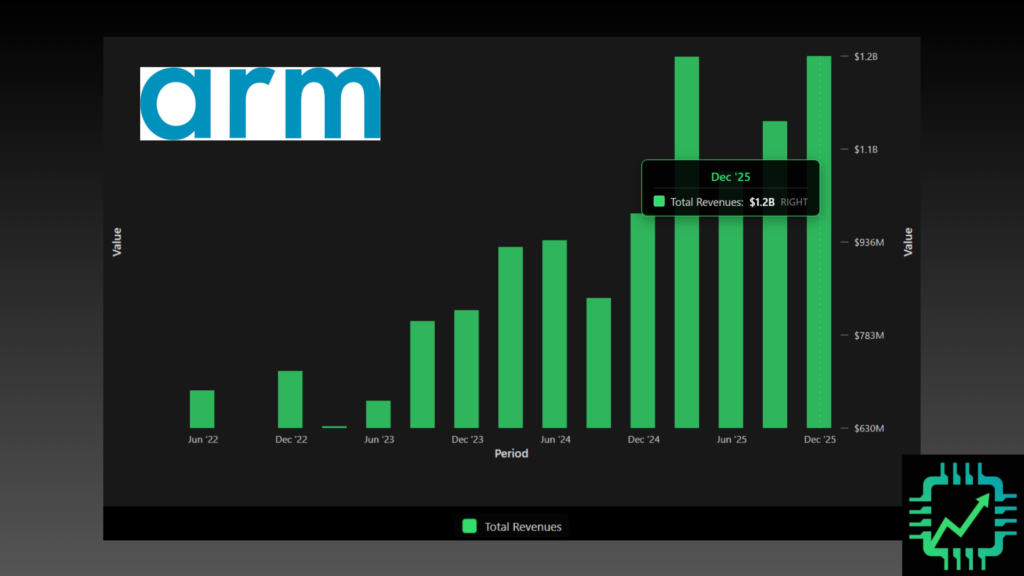
Task: Click the Period axis title
Action: point(511,453)
